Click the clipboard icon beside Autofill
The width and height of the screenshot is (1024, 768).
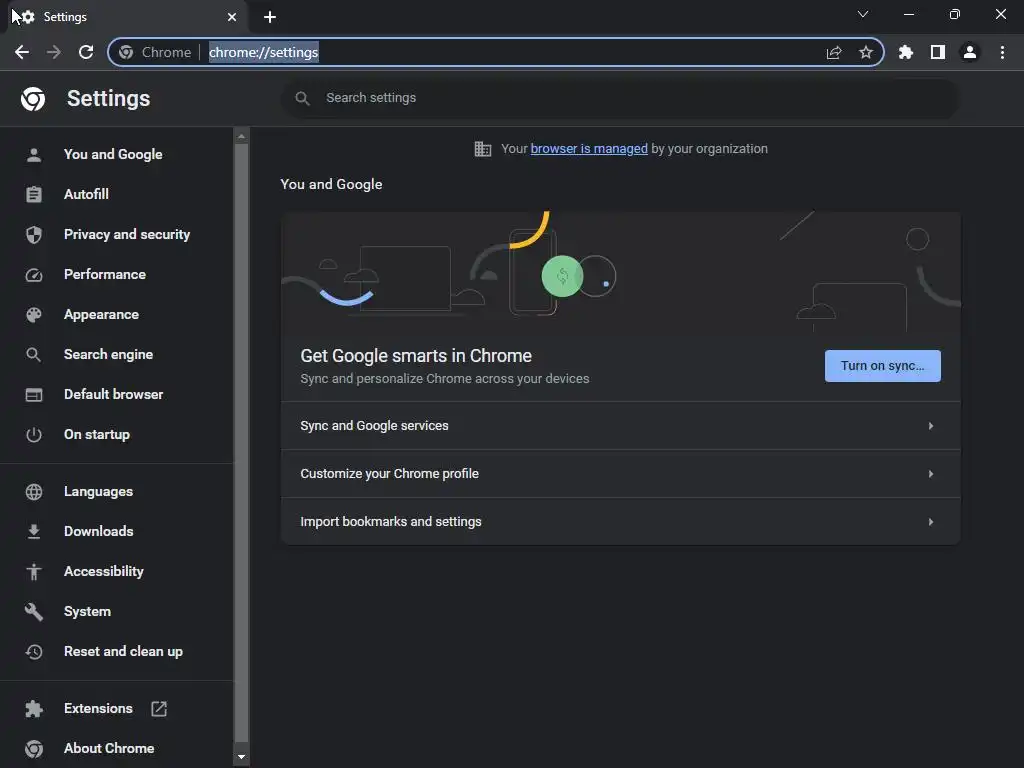tap(34, 195)
